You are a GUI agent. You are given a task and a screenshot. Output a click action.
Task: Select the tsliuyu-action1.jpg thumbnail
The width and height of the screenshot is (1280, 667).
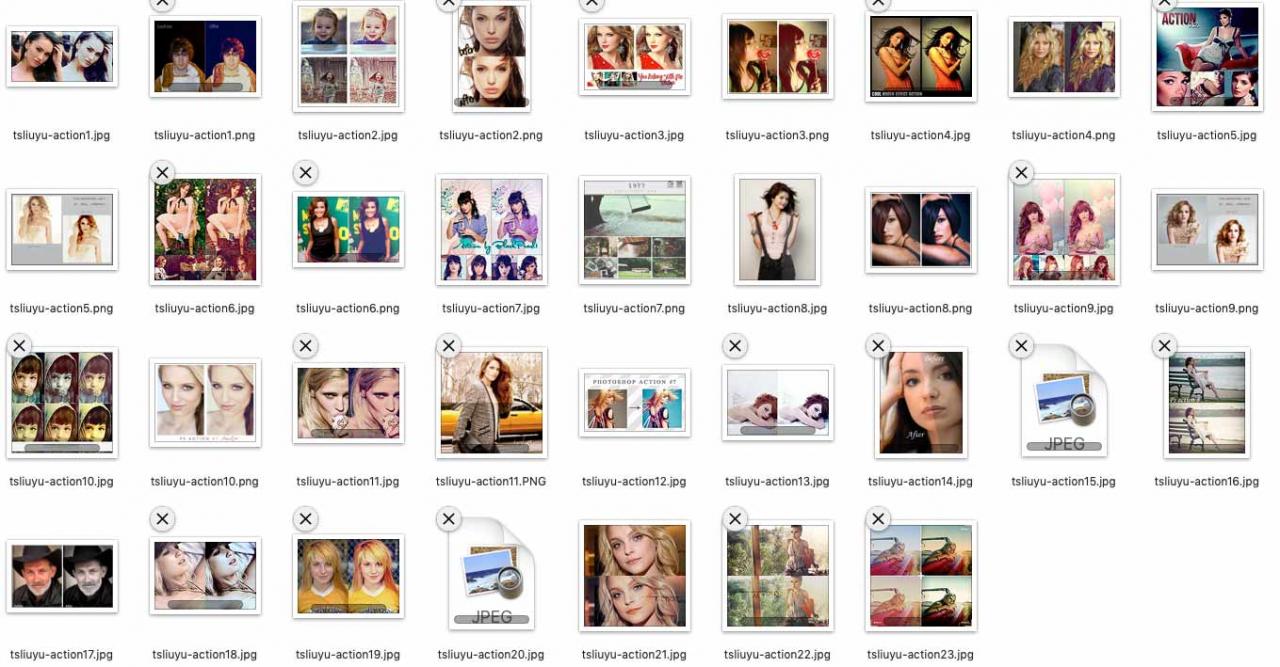(x=62, y=56)
